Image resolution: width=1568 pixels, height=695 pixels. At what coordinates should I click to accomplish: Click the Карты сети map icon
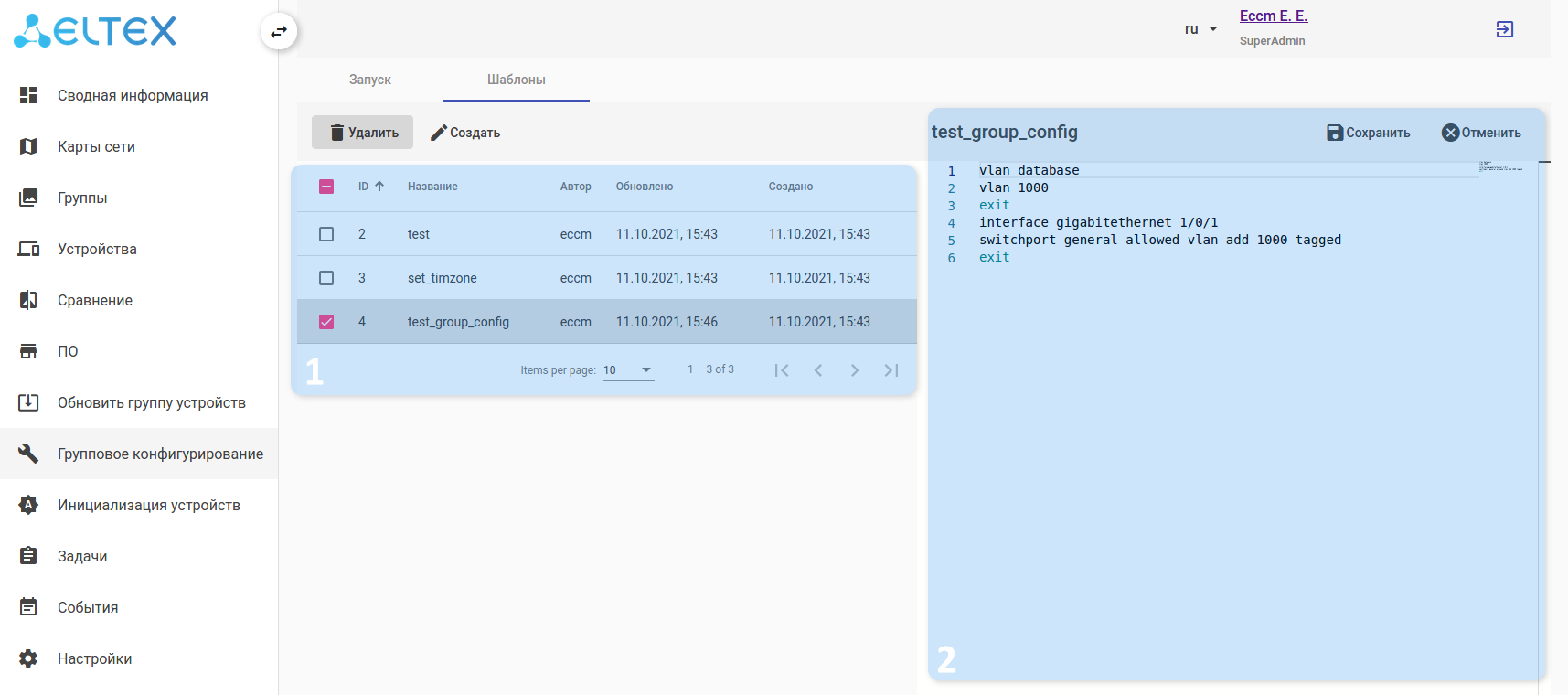[x=28, y=146]
